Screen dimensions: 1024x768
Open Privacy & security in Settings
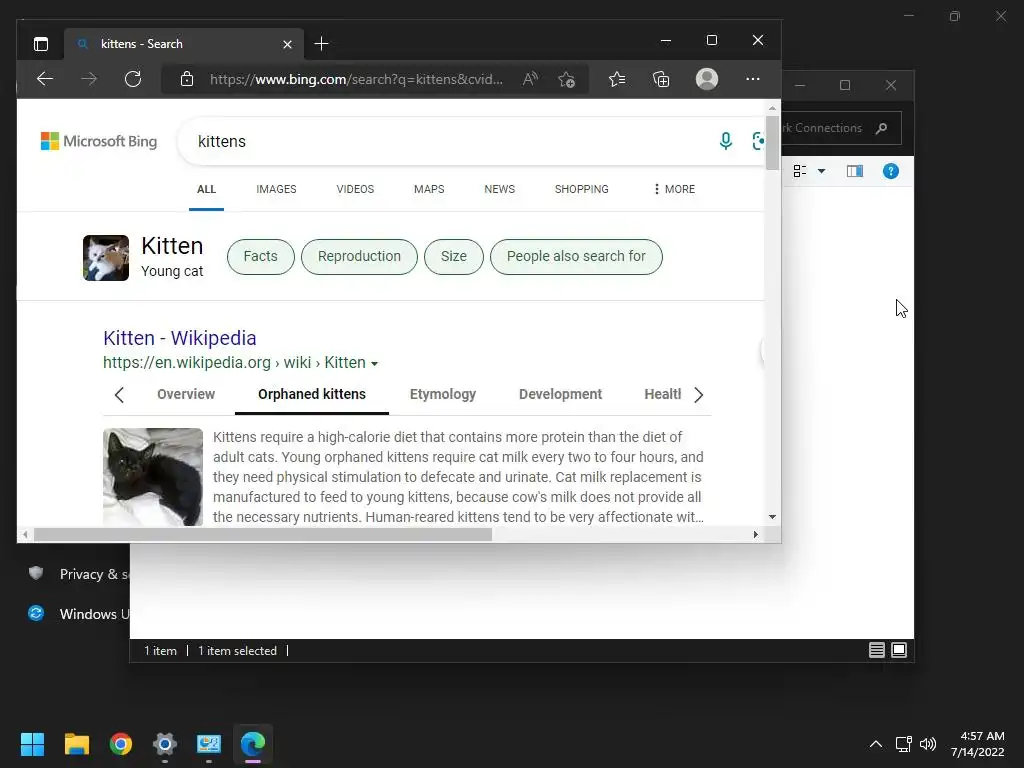point(78,574)
